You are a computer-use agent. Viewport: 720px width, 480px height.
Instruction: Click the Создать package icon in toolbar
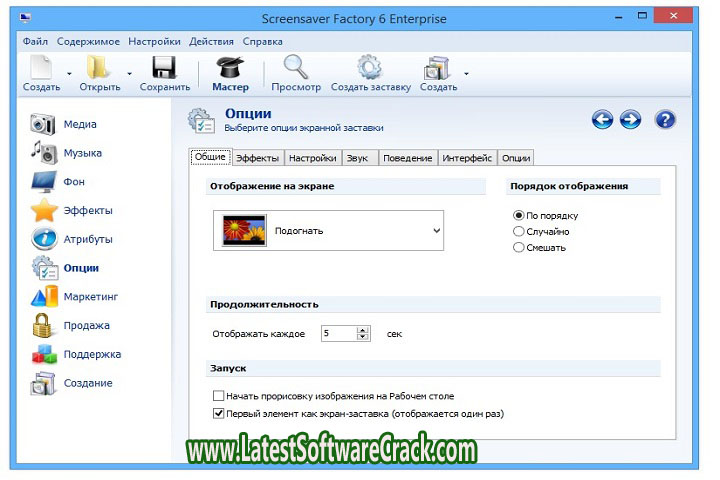click(x=437, y=68)
